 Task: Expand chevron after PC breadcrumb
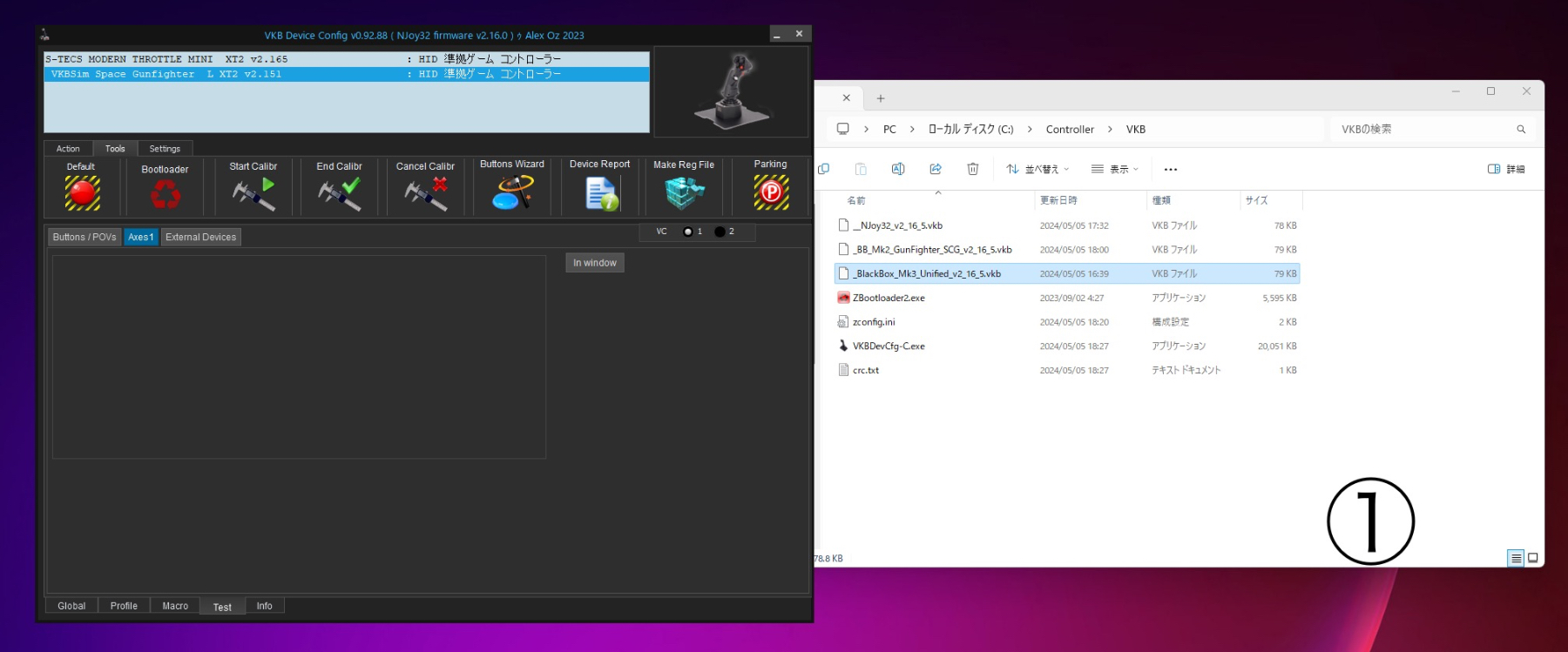pyautogui.click(x=912, y=129)
